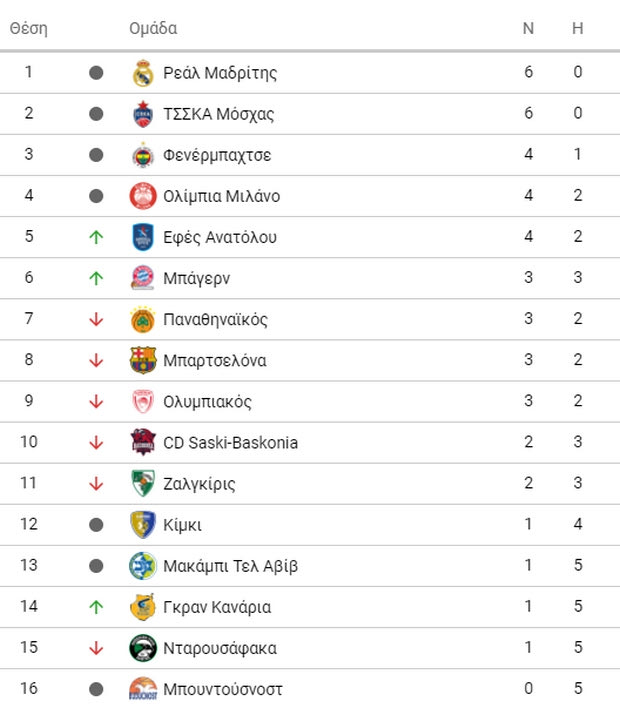This screenshot has width=620, height=722.
Task: Select the Μπουντούσνοστ row in last place
Action: 310,689
